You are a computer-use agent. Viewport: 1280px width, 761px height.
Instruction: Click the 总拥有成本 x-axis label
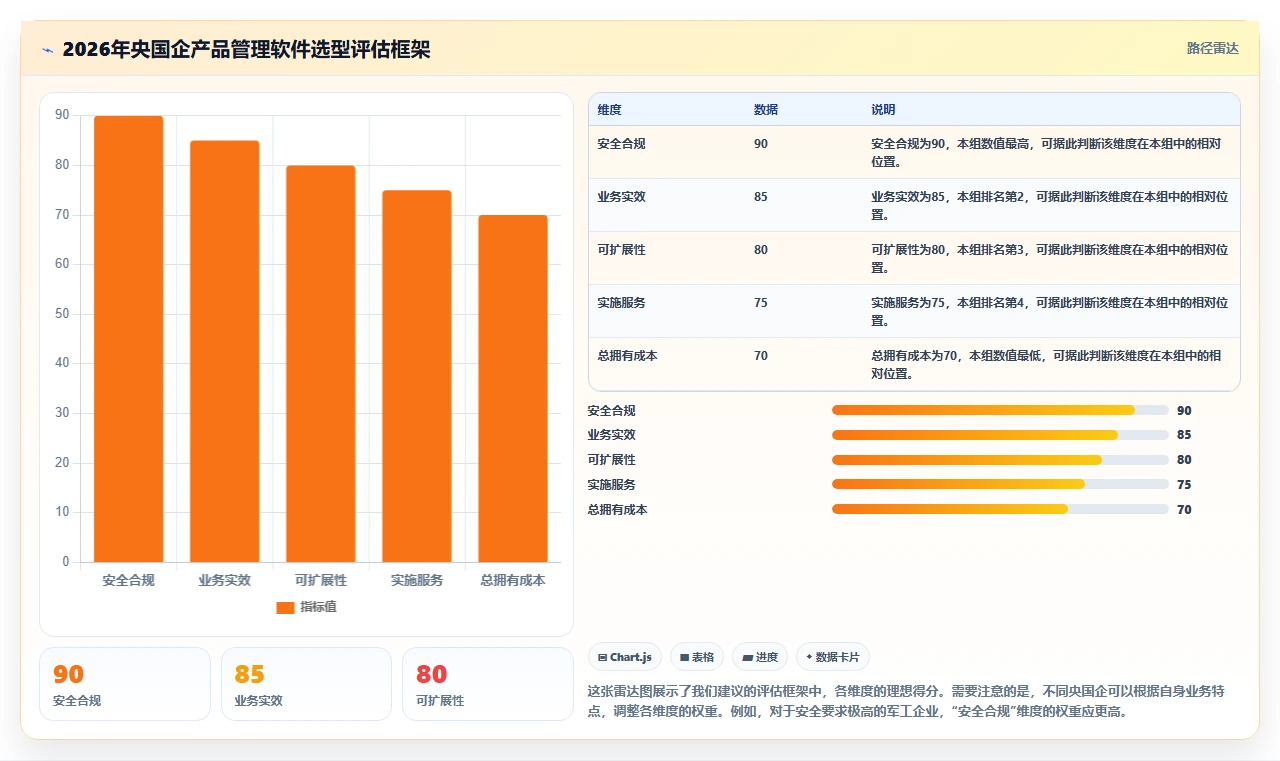[x=512, y=580]
